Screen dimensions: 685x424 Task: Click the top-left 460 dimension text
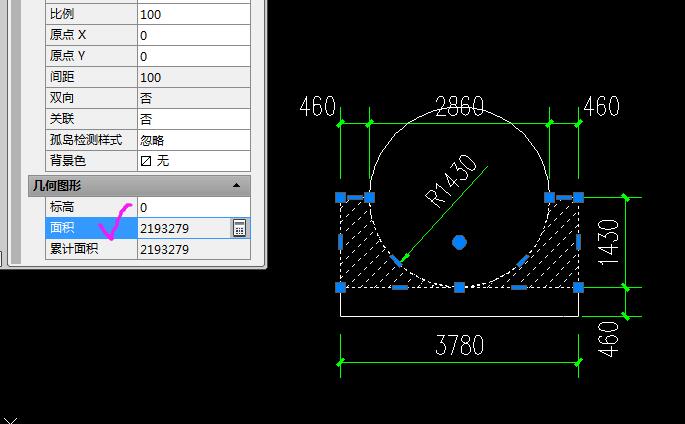click(x=318, y=106)
